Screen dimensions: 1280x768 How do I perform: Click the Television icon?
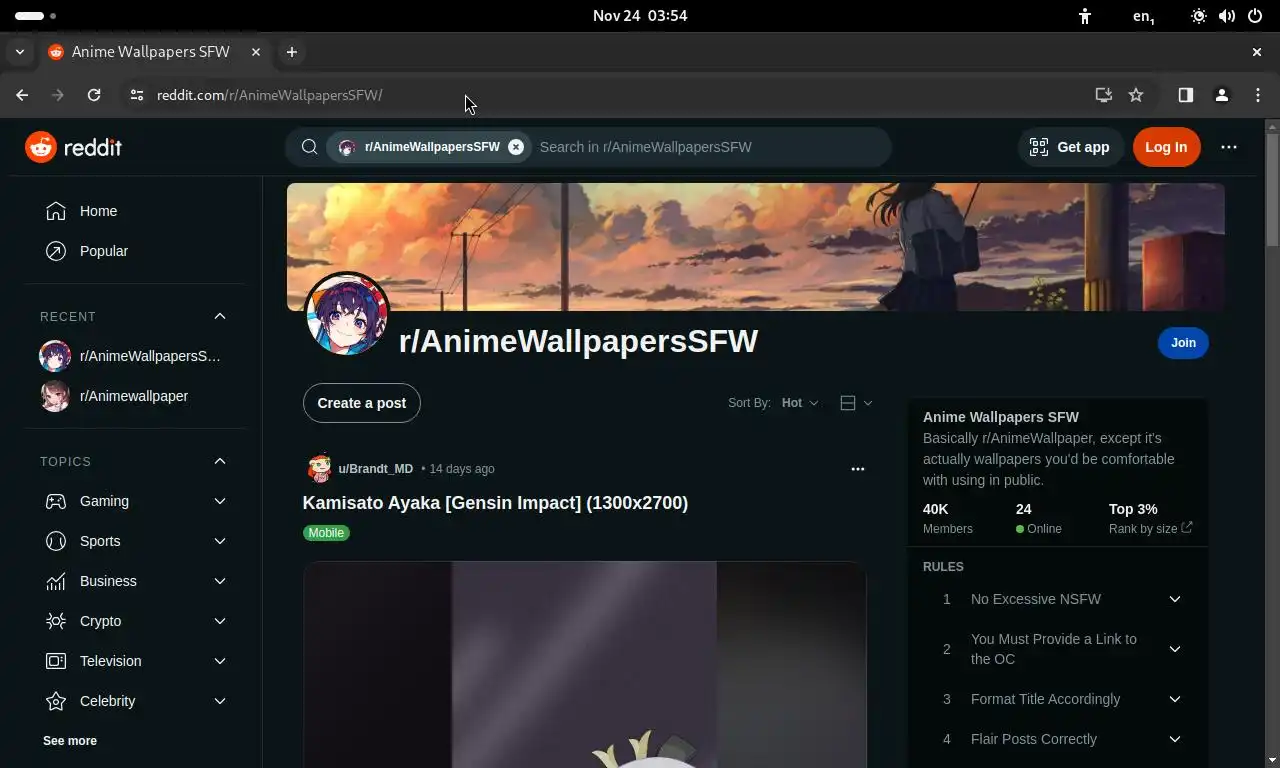pos(56,661)
